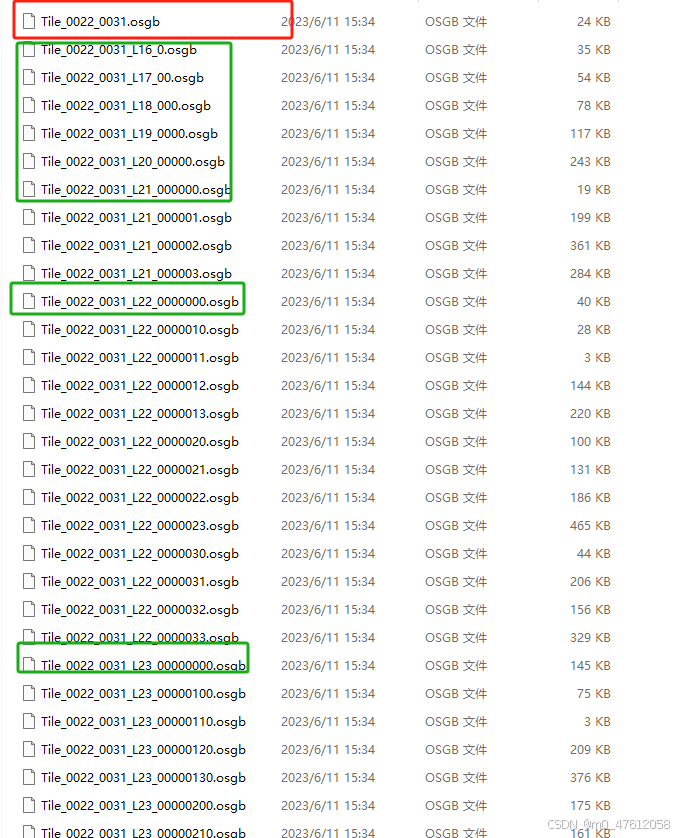Select file Tile_0022_0031_L23_00000200.osgb
The image size is (689, 838).
(143, 805)
